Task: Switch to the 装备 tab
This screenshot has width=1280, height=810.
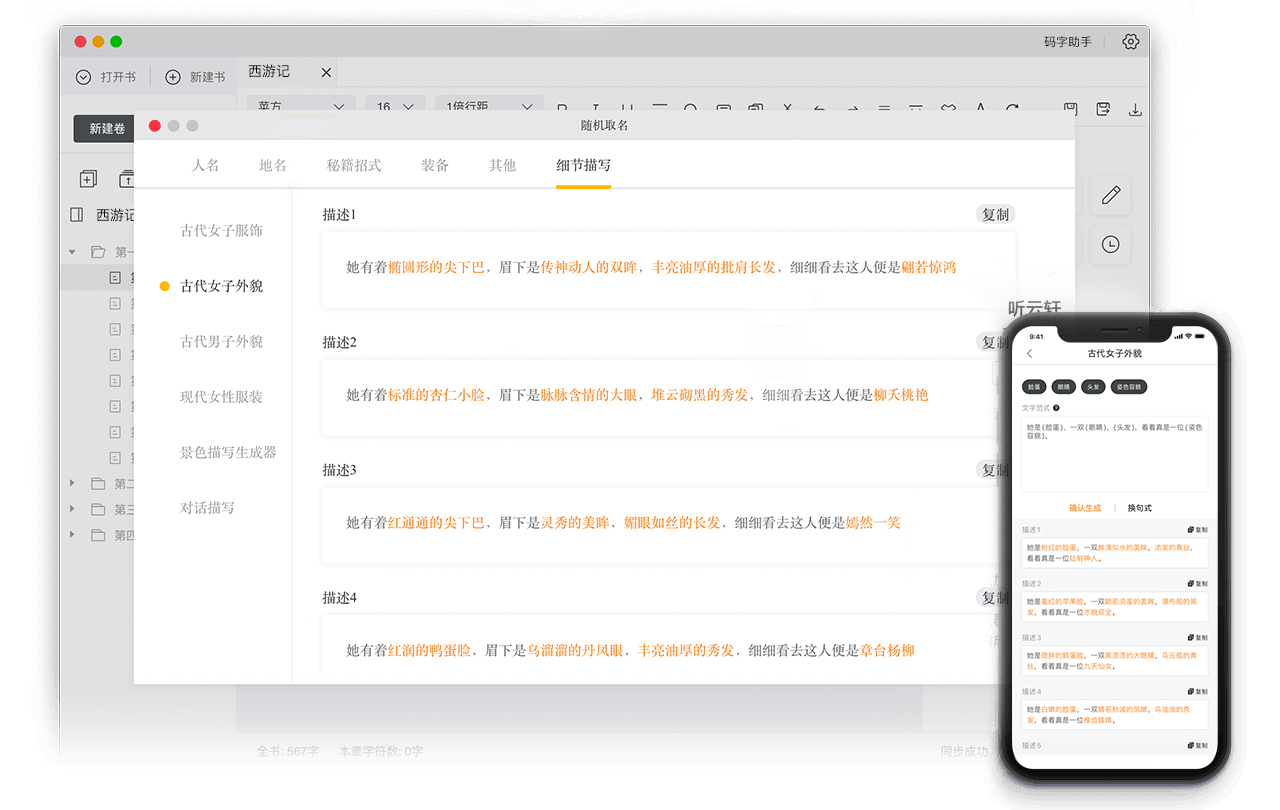Action: pos(435,165)
